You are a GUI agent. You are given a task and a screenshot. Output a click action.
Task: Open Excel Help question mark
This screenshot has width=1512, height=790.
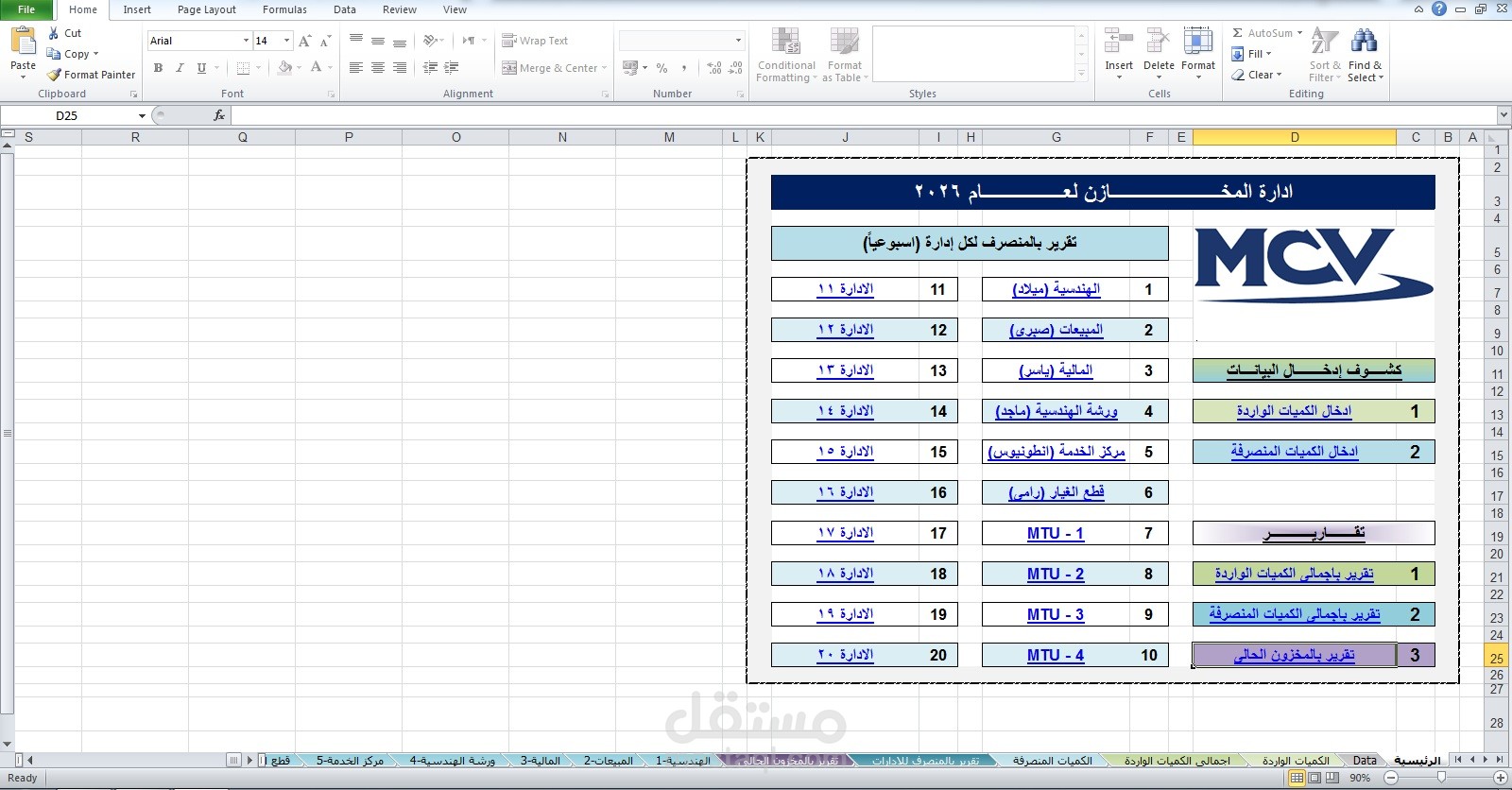(x=1439, y=9)
